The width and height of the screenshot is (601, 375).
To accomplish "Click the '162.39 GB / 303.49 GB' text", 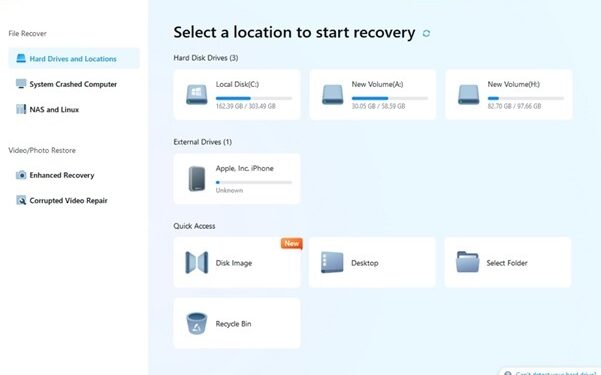I will tap(246, 106).
